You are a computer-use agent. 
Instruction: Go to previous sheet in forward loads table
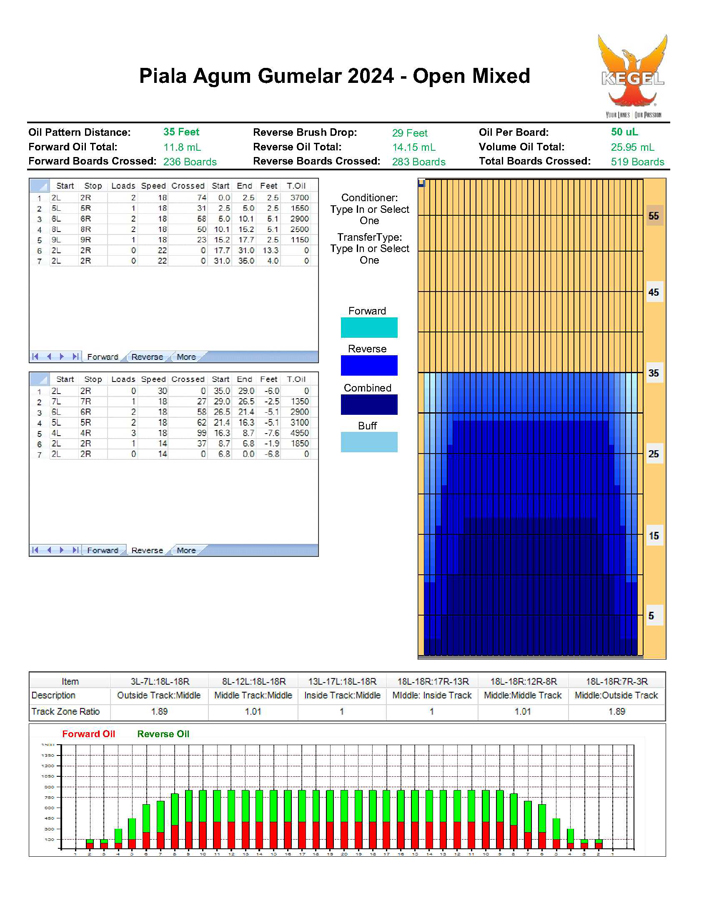49,357
